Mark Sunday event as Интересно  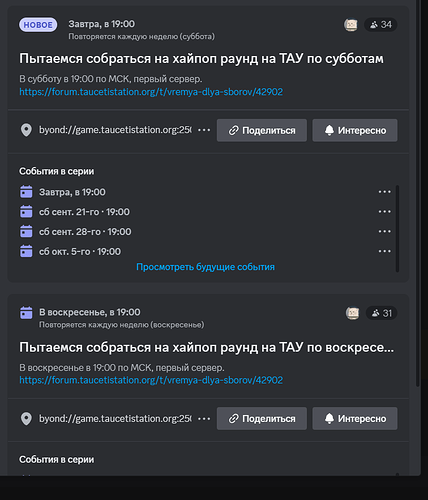pos(355,418)
